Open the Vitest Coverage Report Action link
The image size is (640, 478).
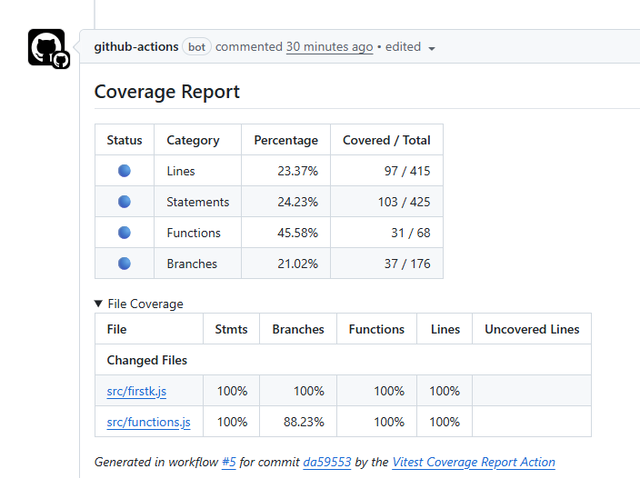(473, 462)
